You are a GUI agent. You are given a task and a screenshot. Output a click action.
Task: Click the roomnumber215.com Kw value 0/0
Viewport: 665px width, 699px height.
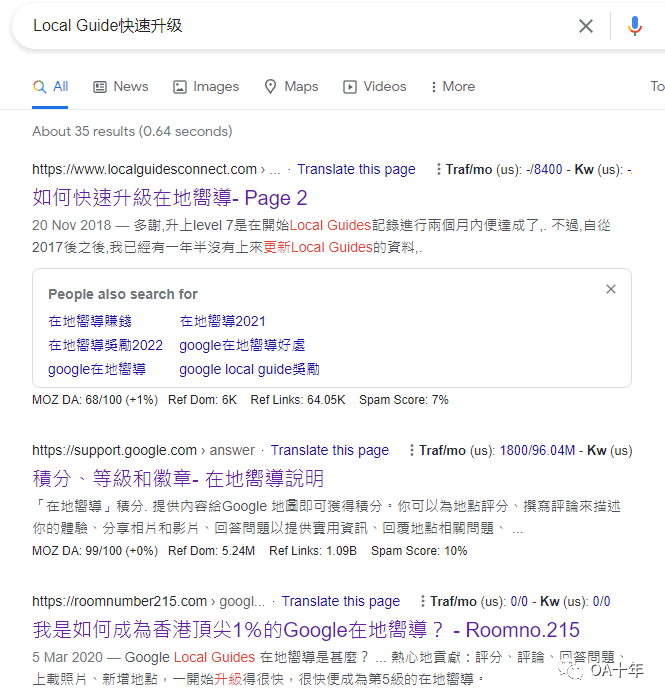tap(601, 601)
